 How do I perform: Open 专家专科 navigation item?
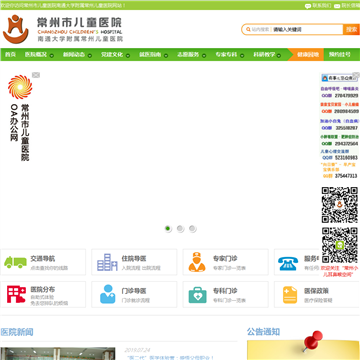pyautogui.click(x=226, y=55)
